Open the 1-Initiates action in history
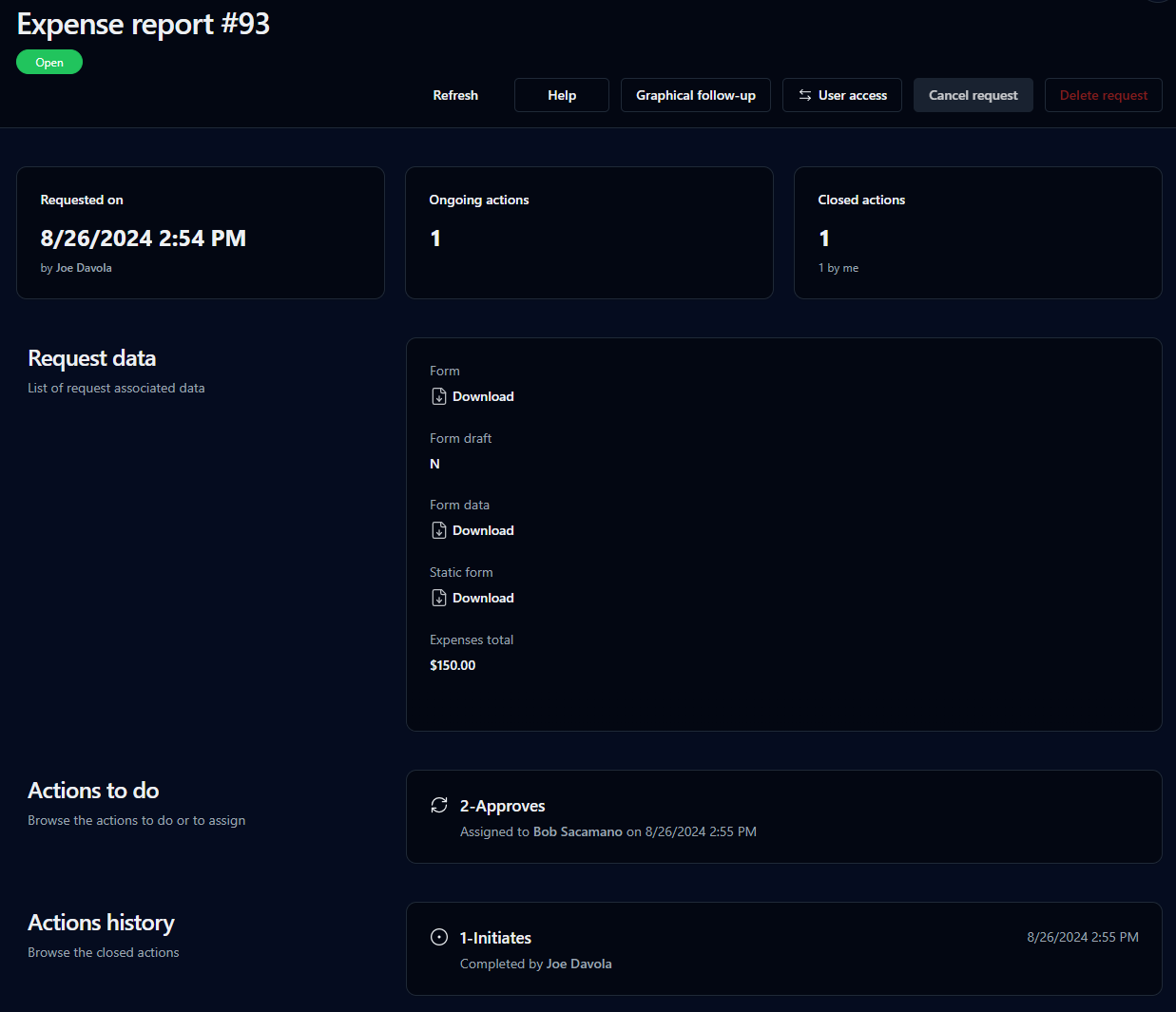This screenshot has height=1012, width=1176. coord(495,938)
